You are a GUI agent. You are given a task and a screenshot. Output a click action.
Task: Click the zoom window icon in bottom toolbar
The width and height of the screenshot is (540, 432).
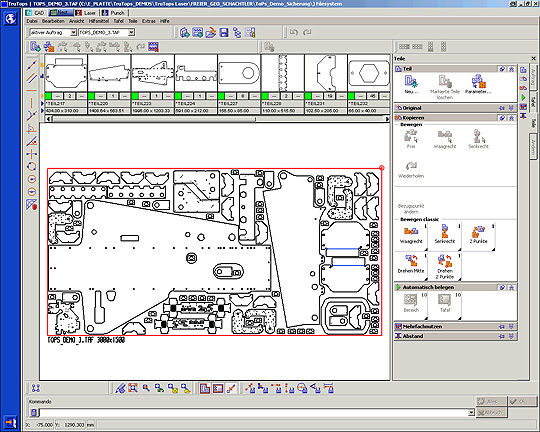(x=133, y=388)
